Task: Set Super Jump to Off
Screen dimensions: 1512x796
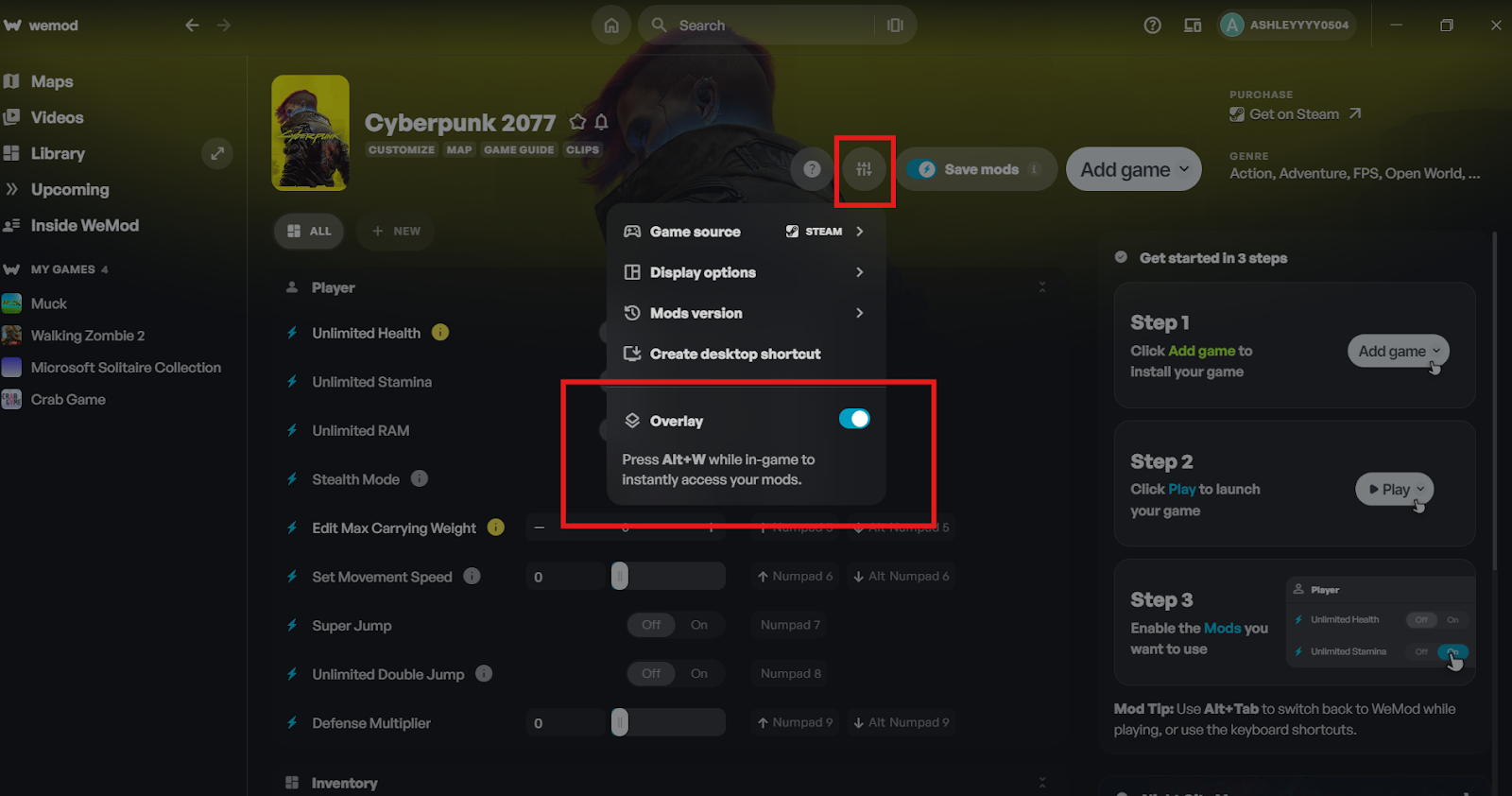Action: coord(651,625)
